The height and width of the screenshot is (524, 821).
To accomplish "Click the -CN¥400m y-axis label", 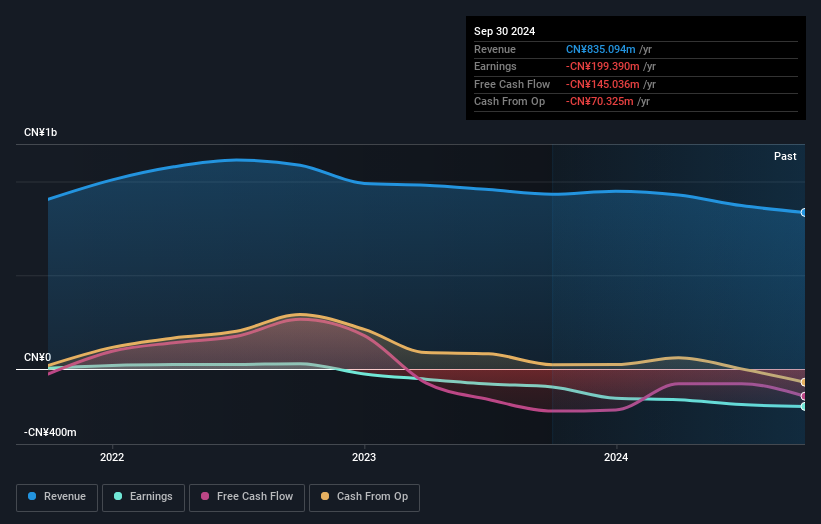I will click(50, 432).
